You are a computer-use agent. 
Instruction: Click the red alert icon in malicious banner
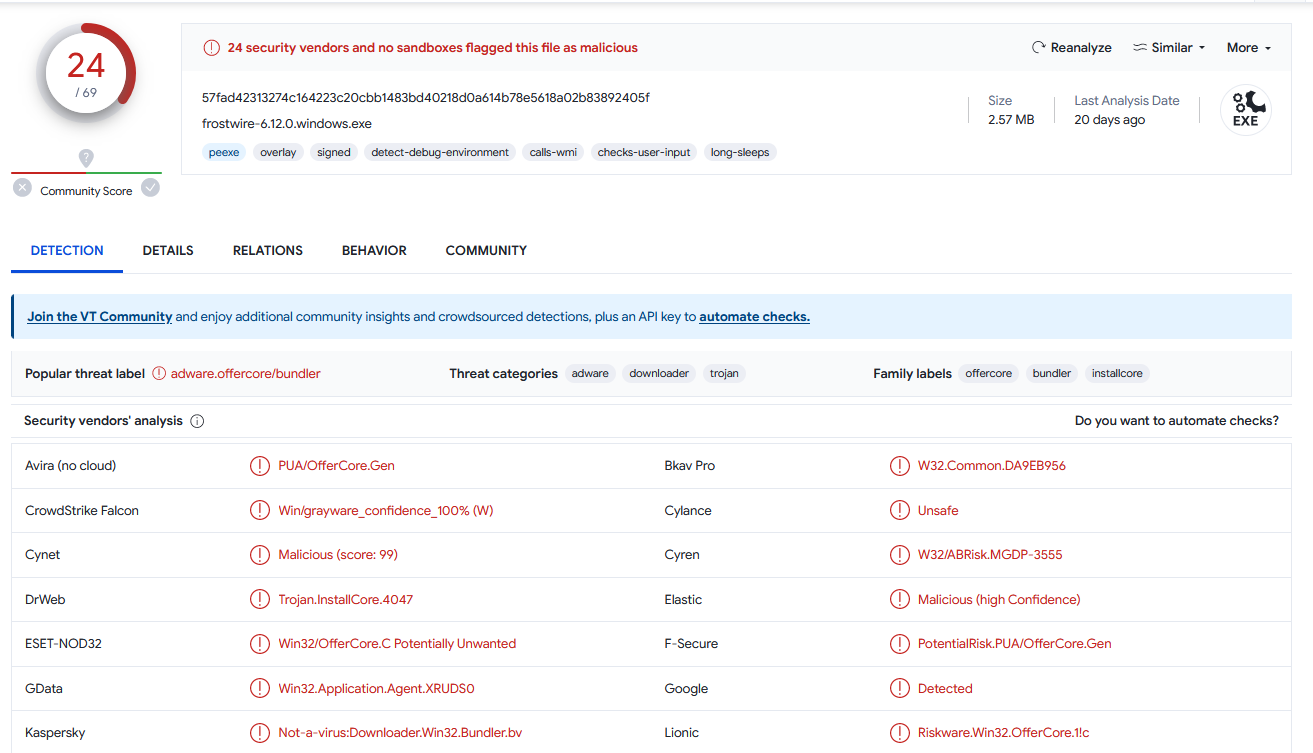click(212, 47)
